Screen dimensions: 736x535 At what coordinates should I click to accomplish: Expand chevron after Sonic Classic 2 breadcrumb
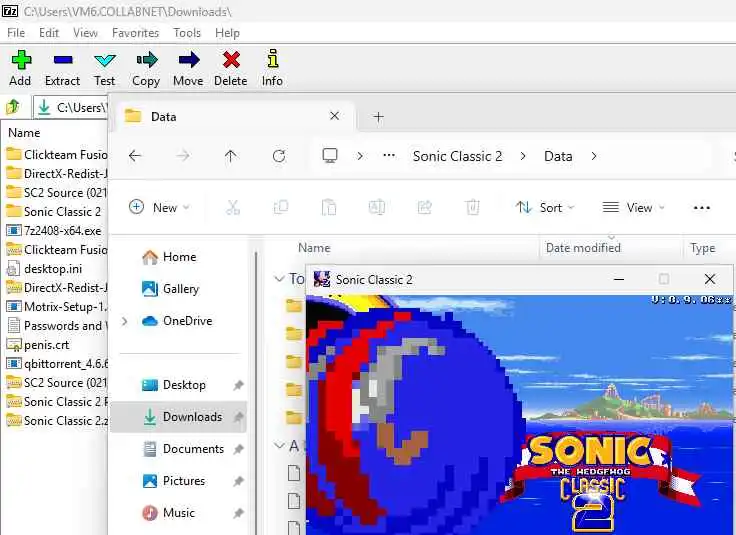coord(523,156)
